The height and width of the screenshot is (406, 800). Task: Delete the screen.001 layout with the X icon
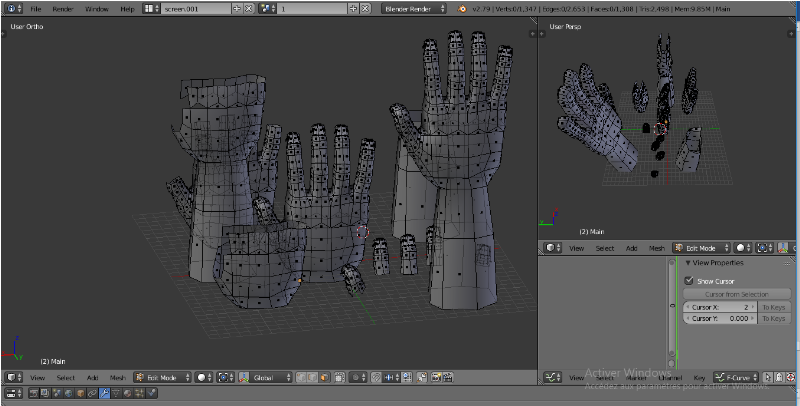pos(249,8)
